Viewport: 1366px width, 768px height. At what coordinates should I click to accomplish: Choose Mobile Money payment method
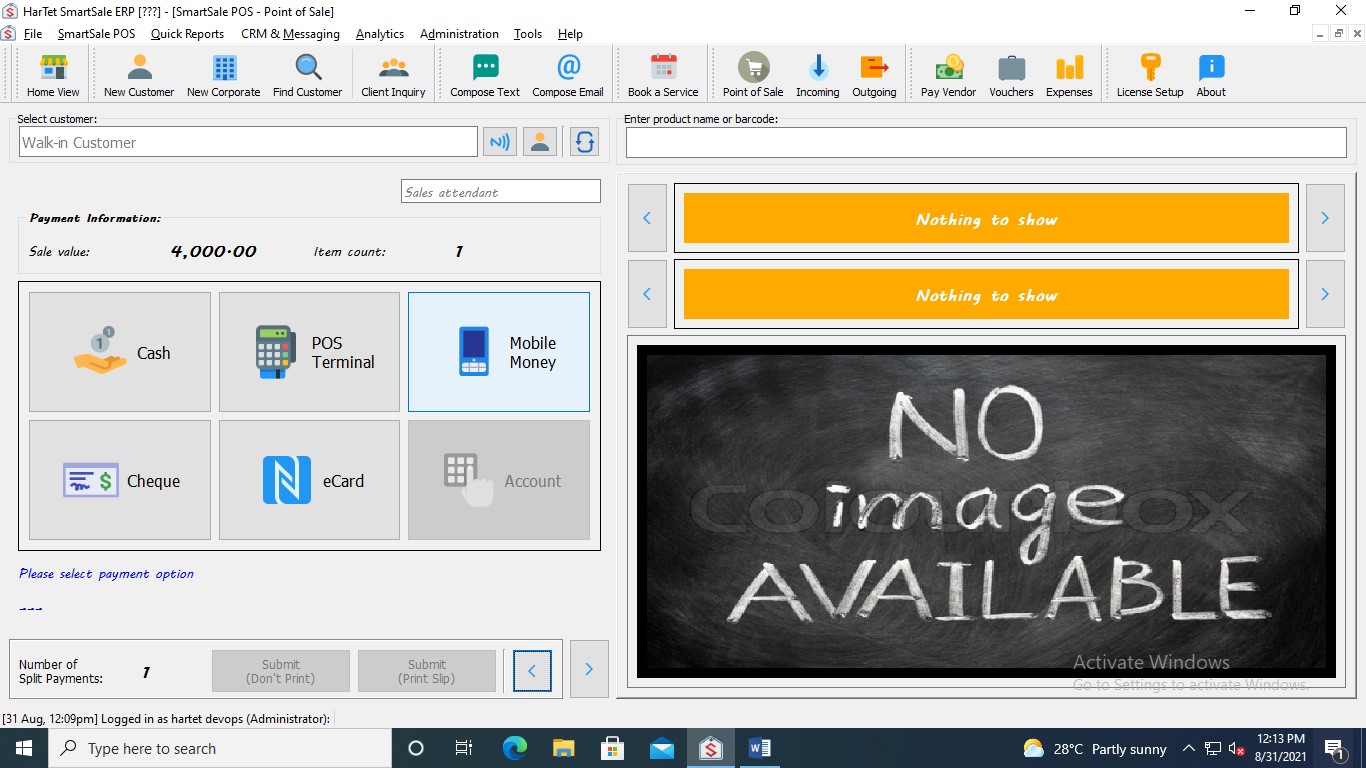click(499, 352)
